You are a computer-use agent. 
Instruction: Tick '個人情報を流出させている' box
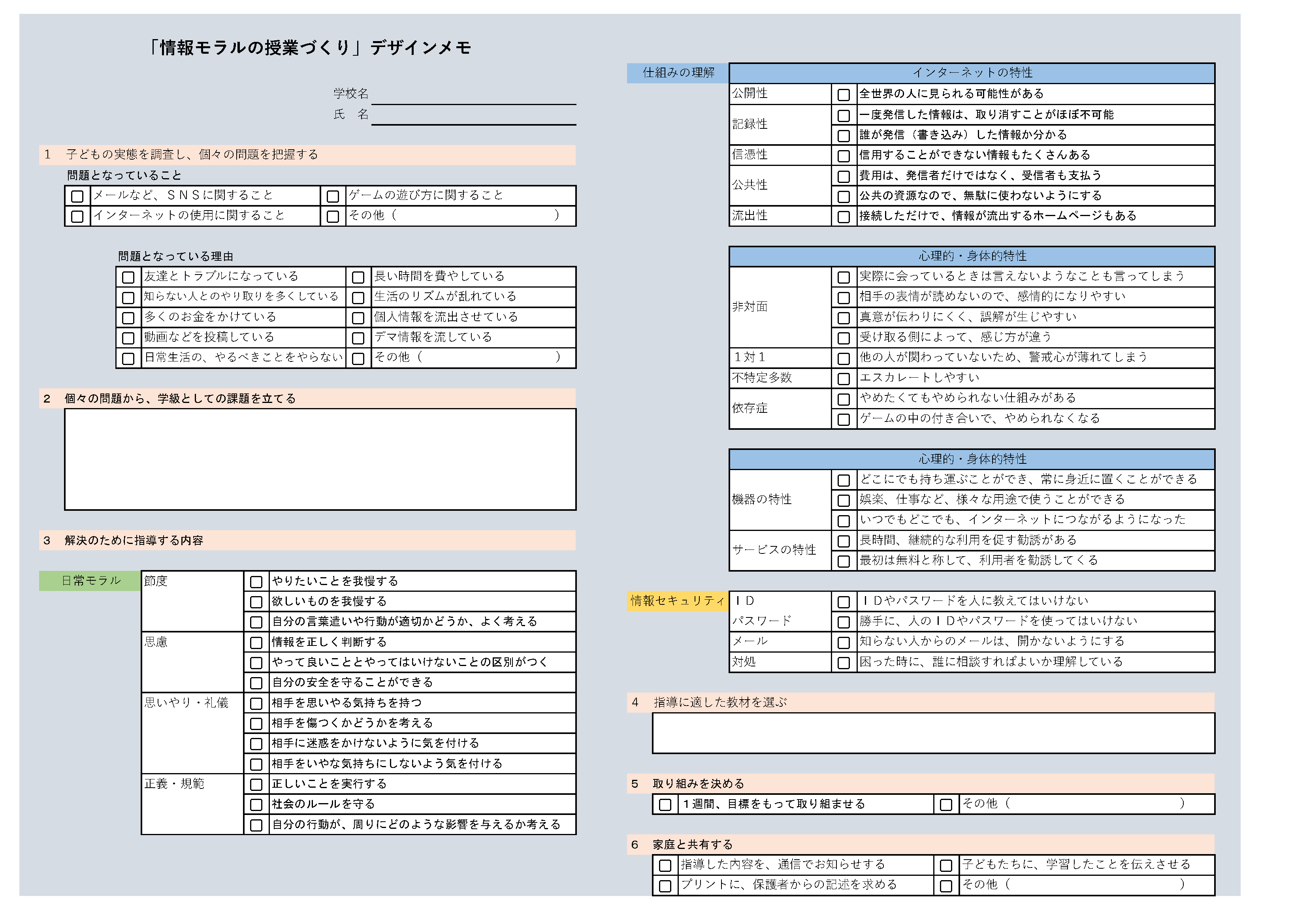click(x=358, y=318)
